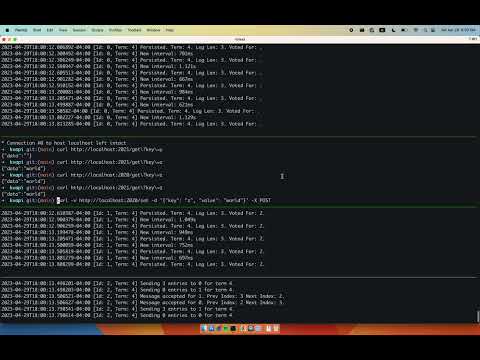Open the Window menu

(x=153, y=30)
